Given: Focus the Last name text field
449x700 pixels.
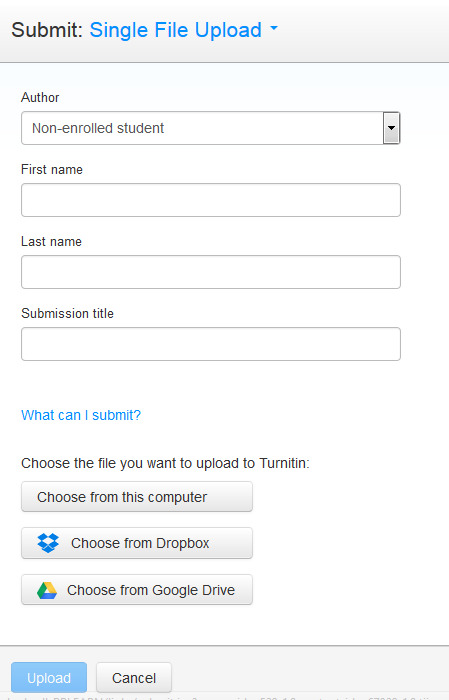Looking at the screenshot, I should coord(211,272).
